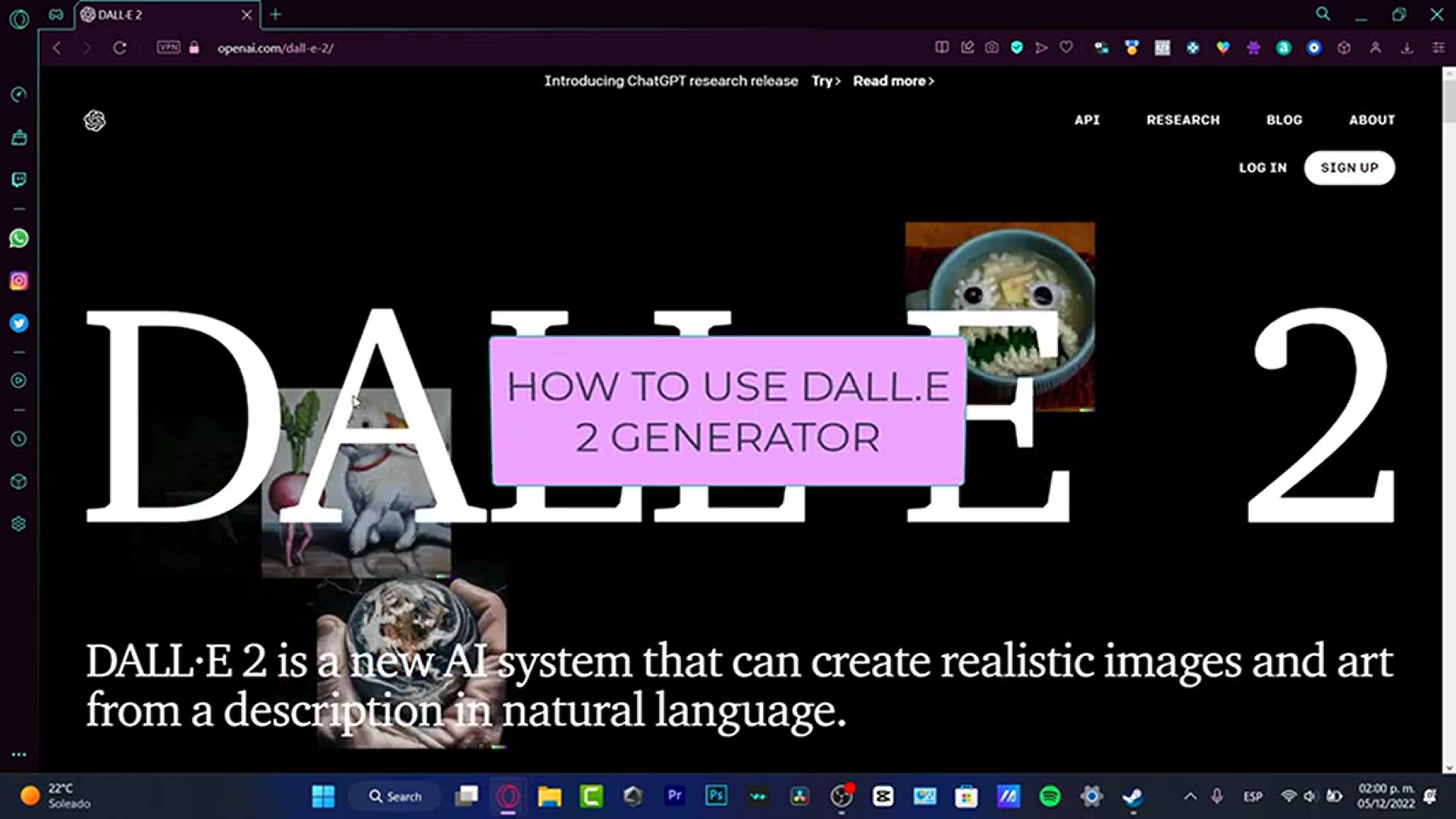Add page to bookmarks heart icon
The image size is (1456, 819).
(x=1066, y=48)
